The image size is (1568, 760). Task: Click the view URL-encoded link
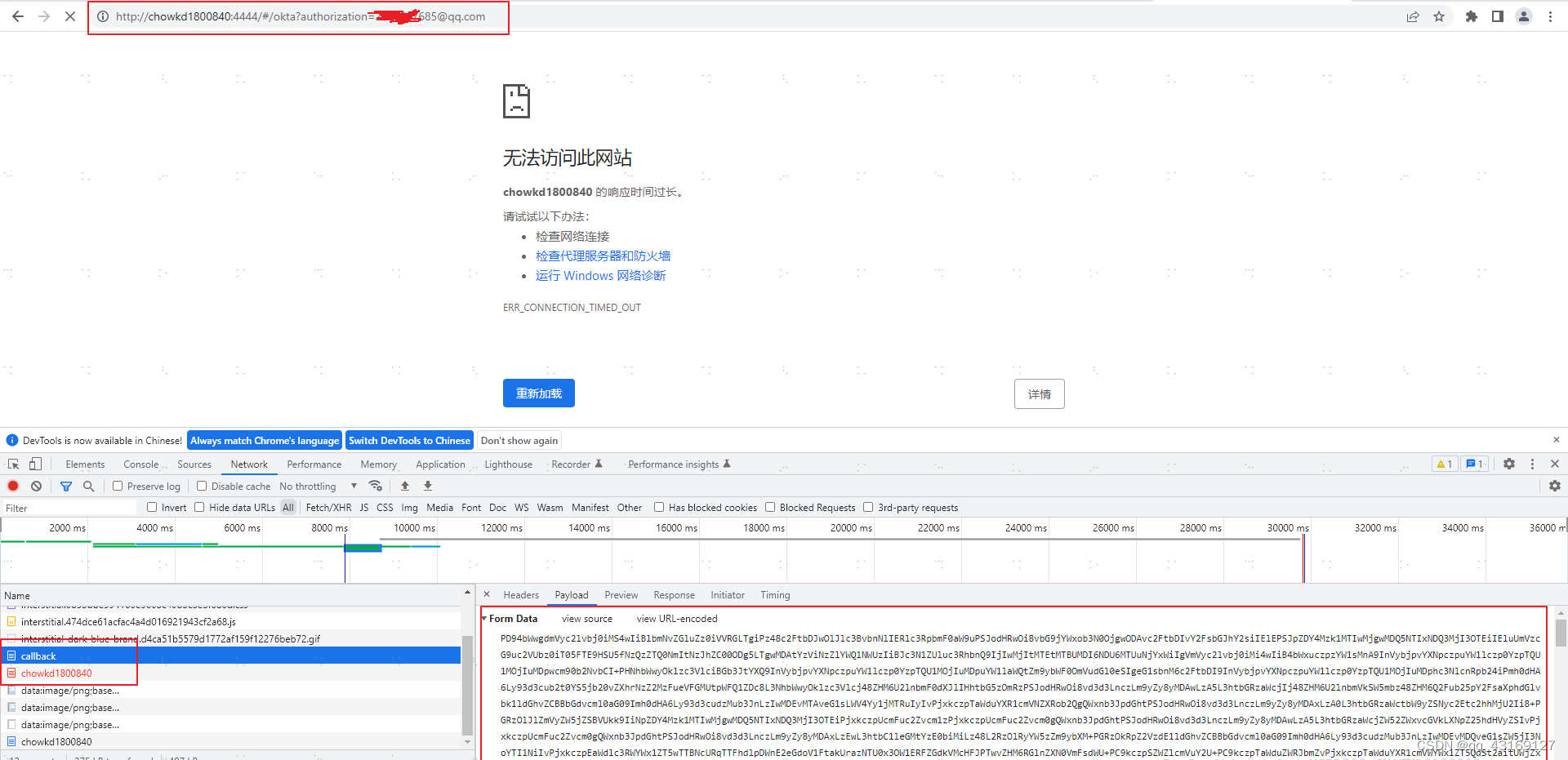676,619
